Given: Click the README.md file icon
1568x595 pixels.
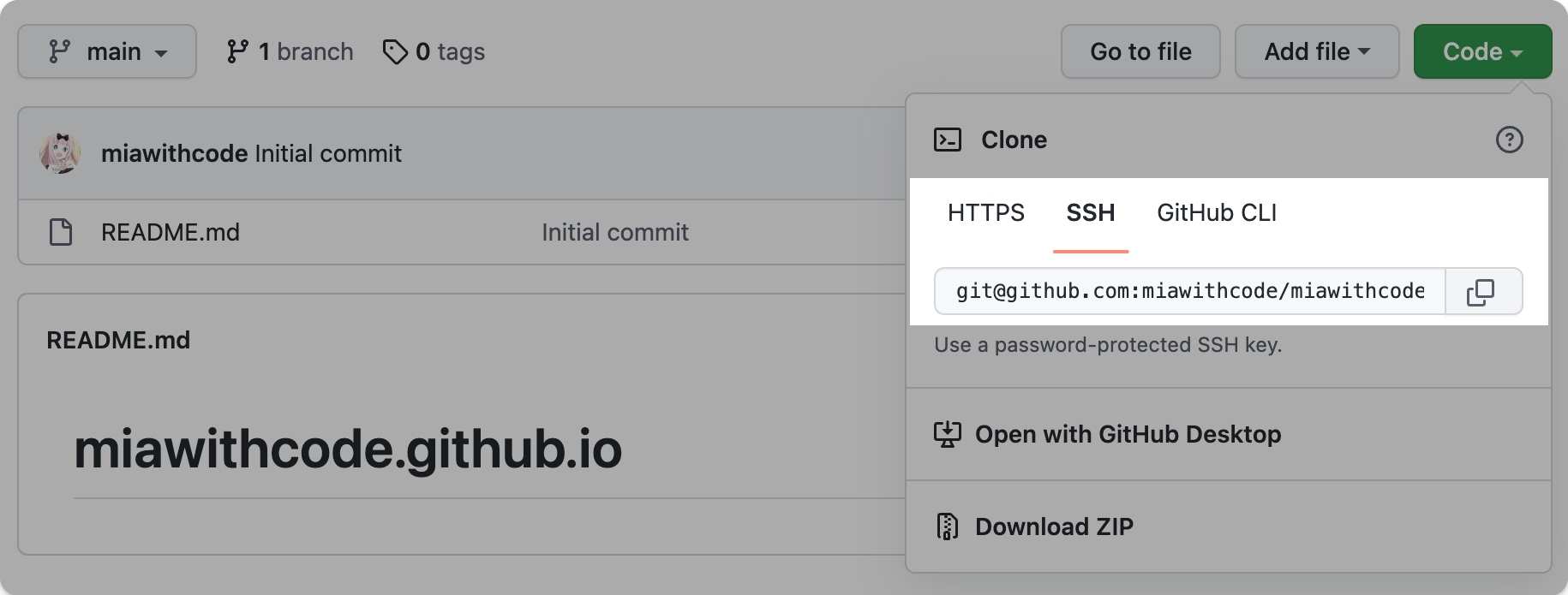Looking at the screenshot, I should [x=61, y=232].
